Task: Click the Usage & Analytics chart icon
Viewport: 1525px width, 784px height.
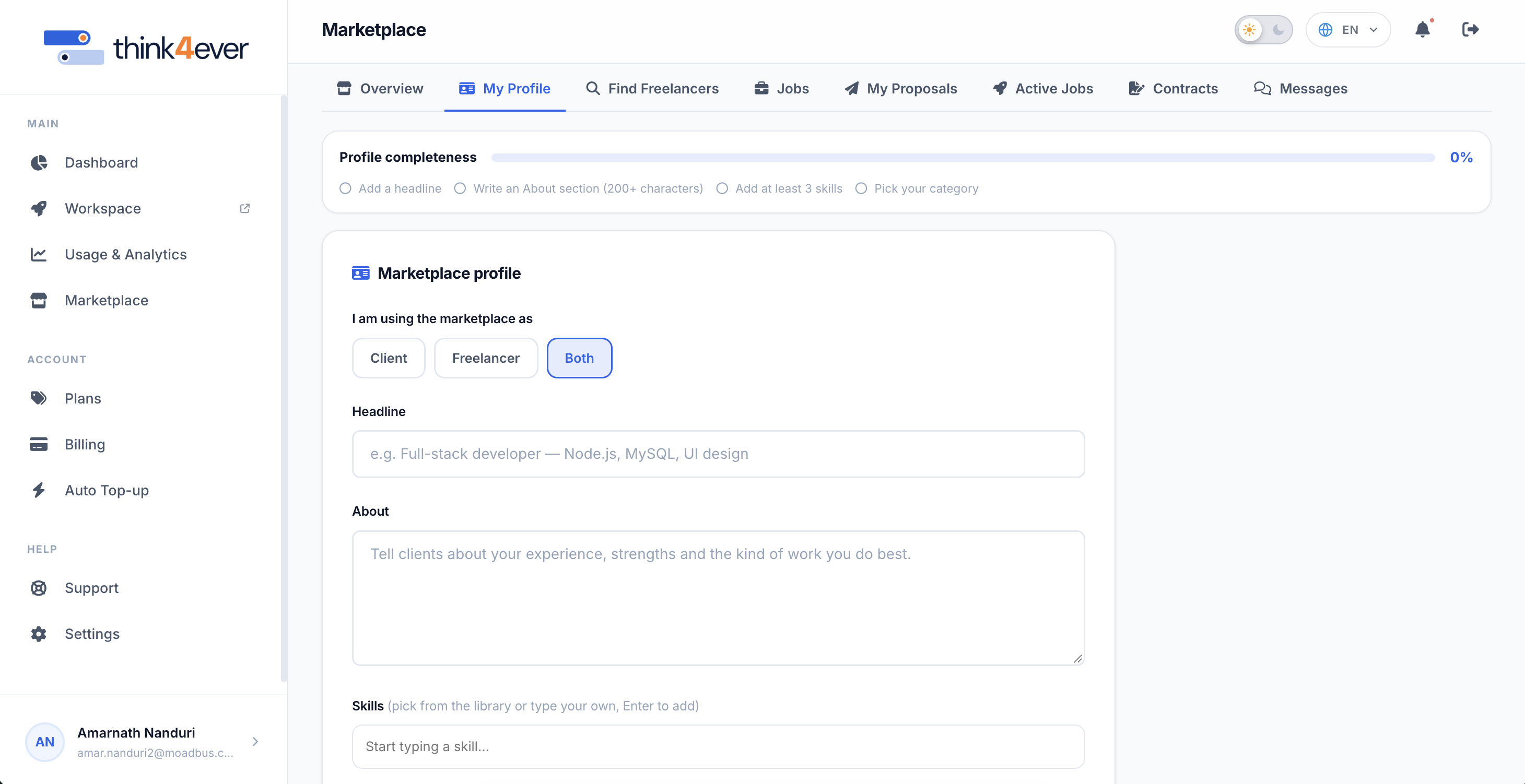Action: click(39, 254)
